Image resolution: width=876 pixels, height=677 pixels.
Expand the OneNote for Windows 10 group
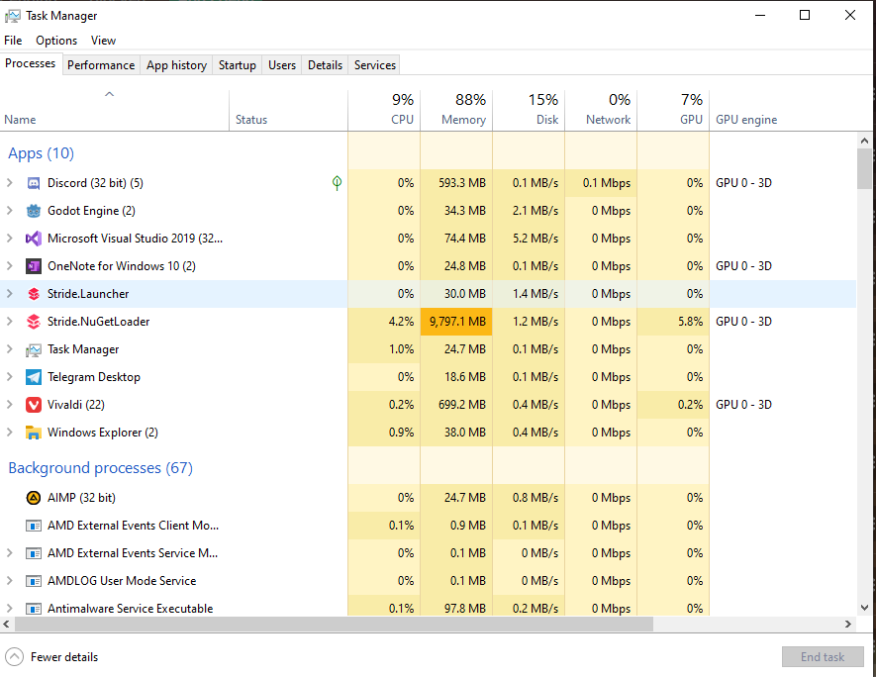[x=9, y=266]
